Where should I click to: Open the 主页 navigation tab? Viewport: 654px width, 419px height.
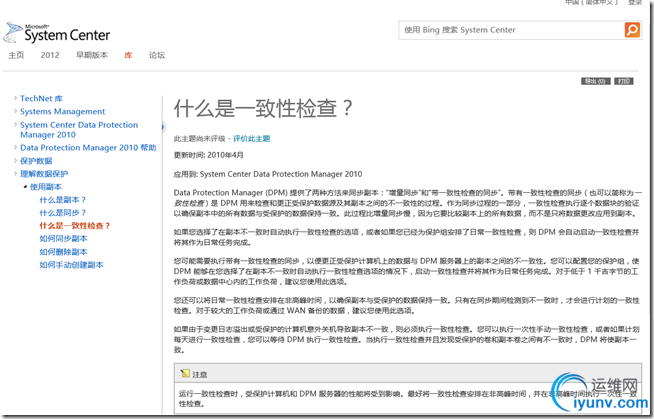pos(16,55)
